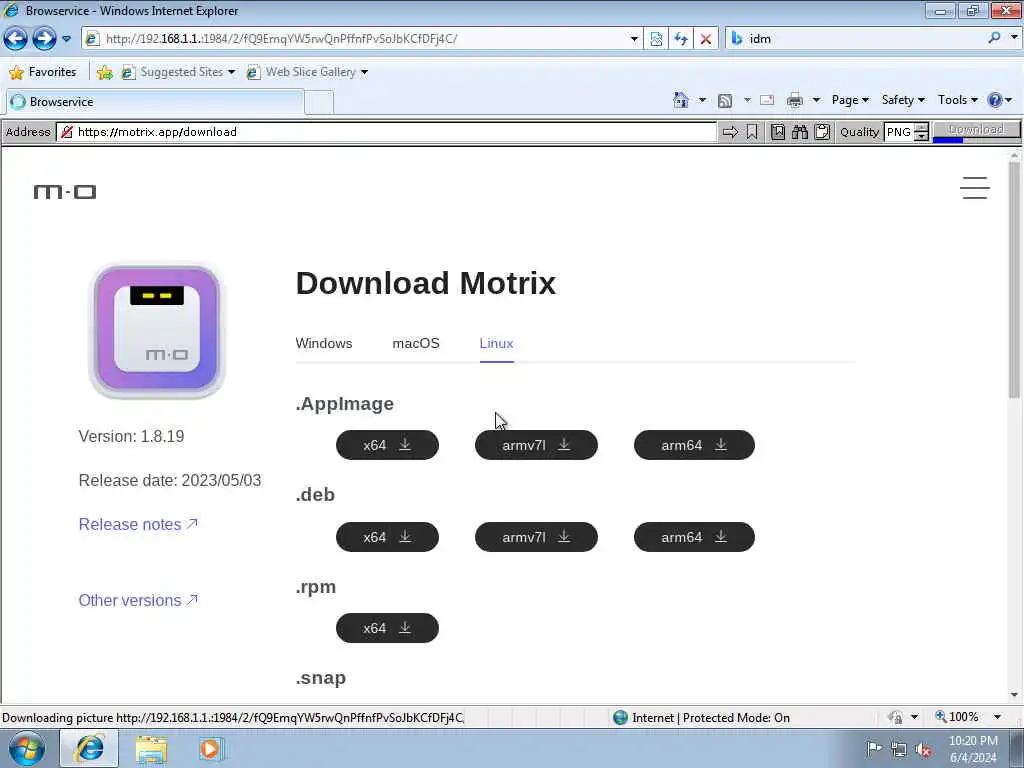Open the Windows Start orb

tap(27, 748)
